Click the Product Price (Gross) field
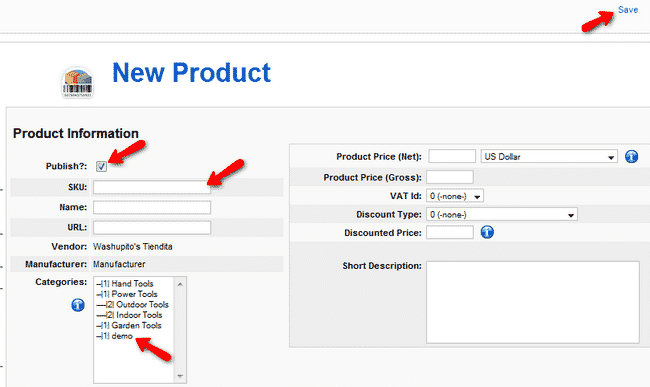650x387 pixels. [x=450, y=177]
